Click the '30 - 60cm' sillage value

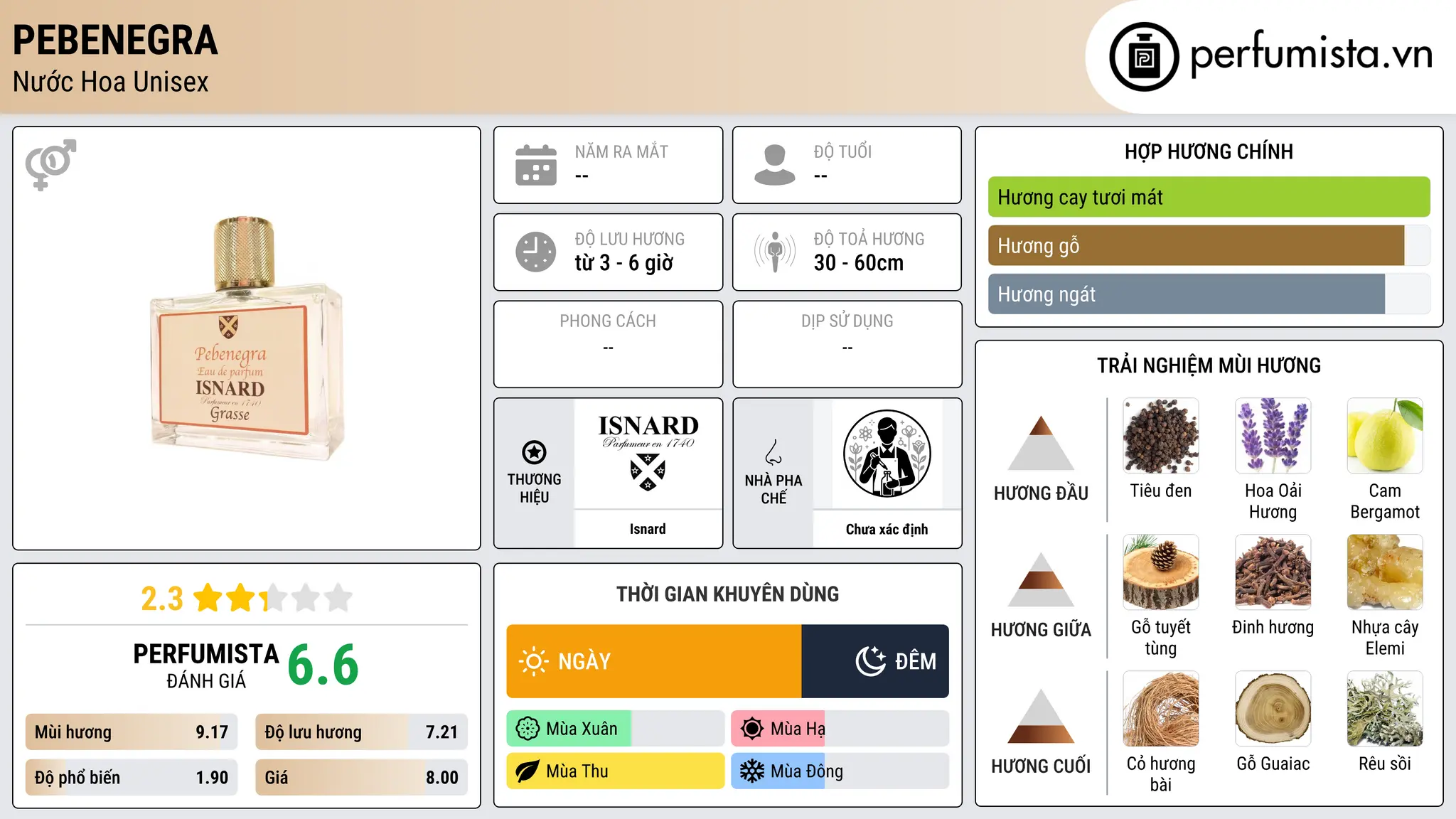click(x=859, y=263)
